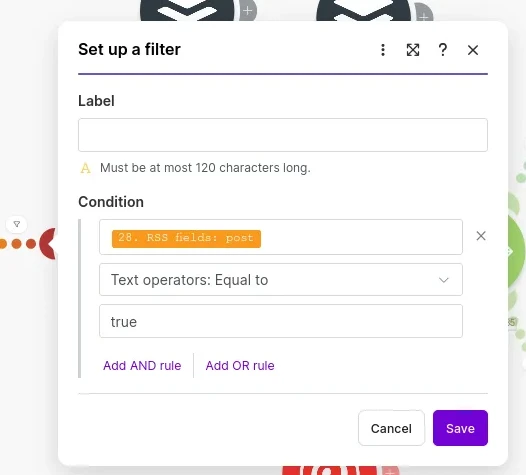Open help for the filter setup
The height and width of the screenshot is (475, 526).
442,50
